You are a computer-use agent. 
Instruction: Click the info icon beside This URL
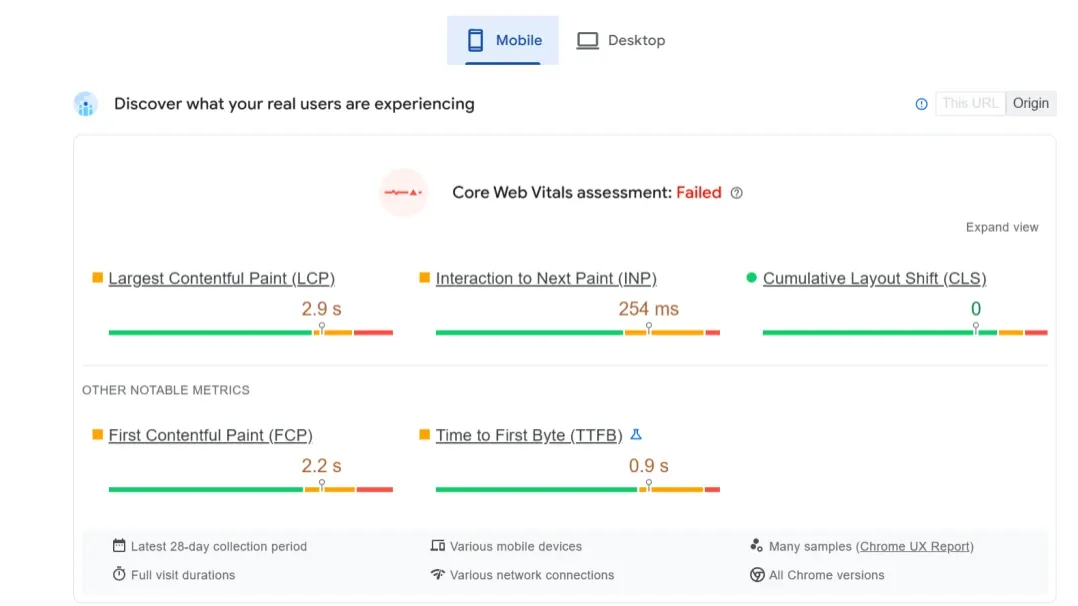pos(921,104)
